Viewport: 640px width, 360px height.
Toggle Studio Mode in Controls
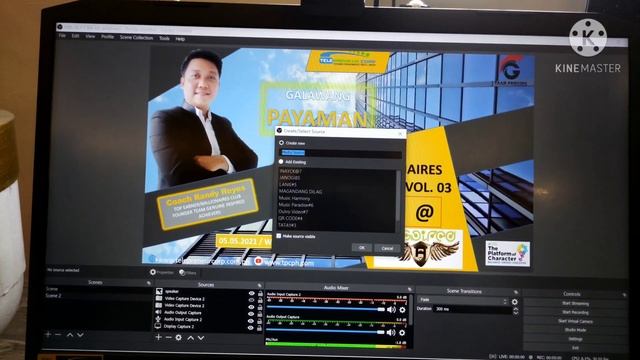point(576,330)
